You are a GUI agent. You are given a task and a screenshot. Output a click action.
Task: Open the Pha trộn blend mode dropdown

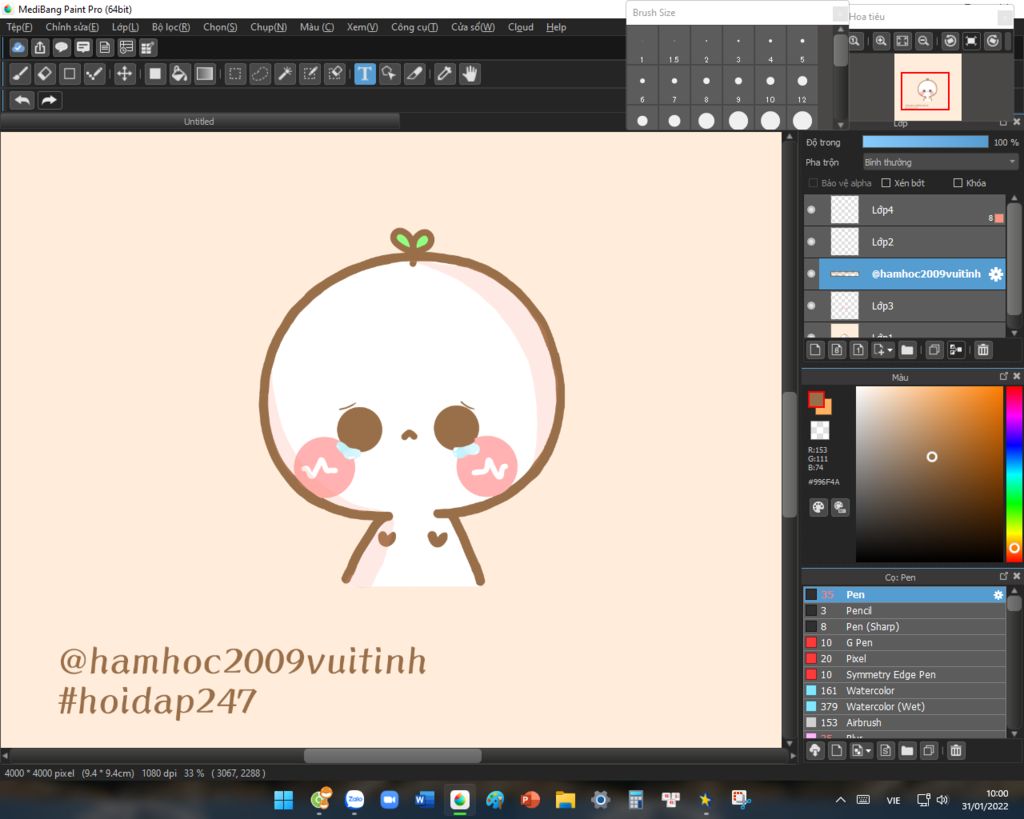[940, 162]
